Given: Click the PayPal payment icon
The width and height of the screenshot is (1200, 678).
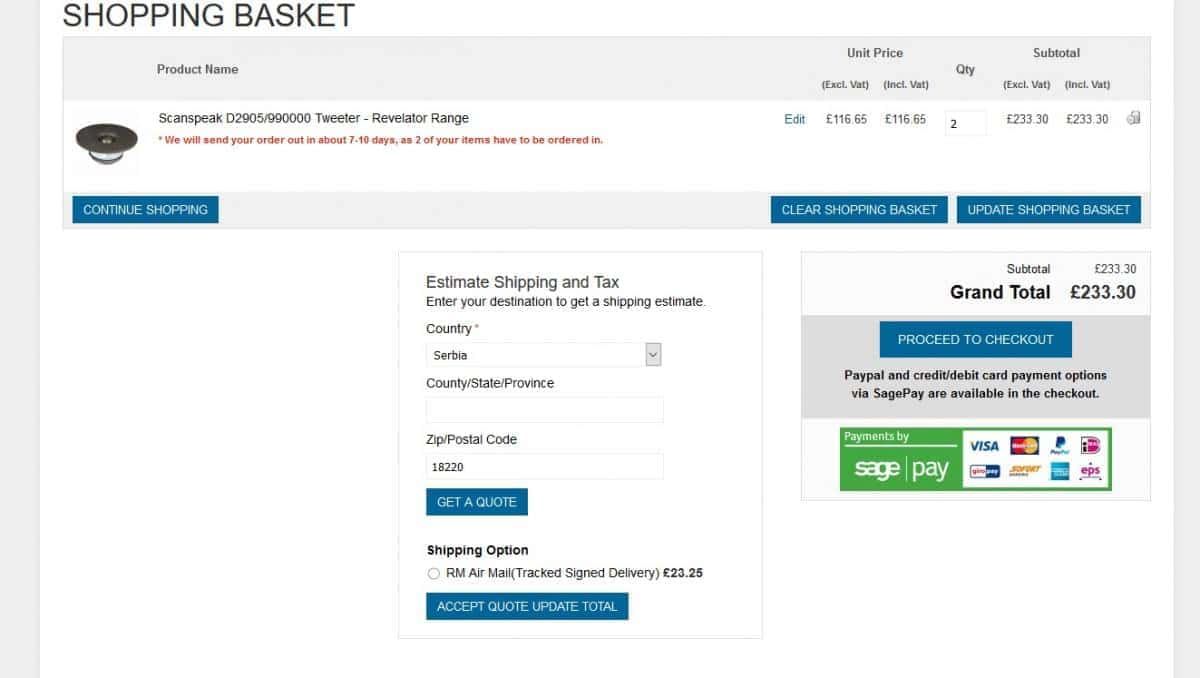Looking at the screenshot, I should coord(1060,446).
